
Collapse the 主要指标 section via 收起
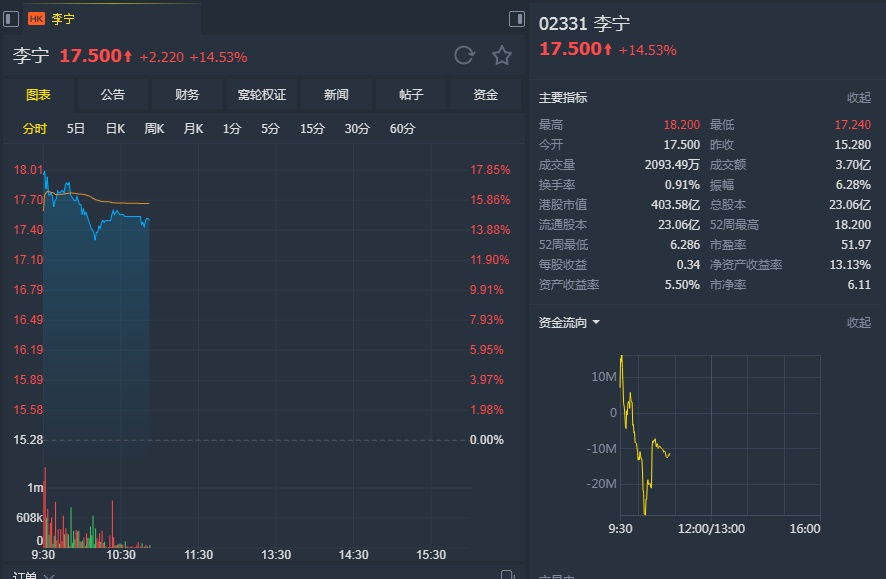858,98
